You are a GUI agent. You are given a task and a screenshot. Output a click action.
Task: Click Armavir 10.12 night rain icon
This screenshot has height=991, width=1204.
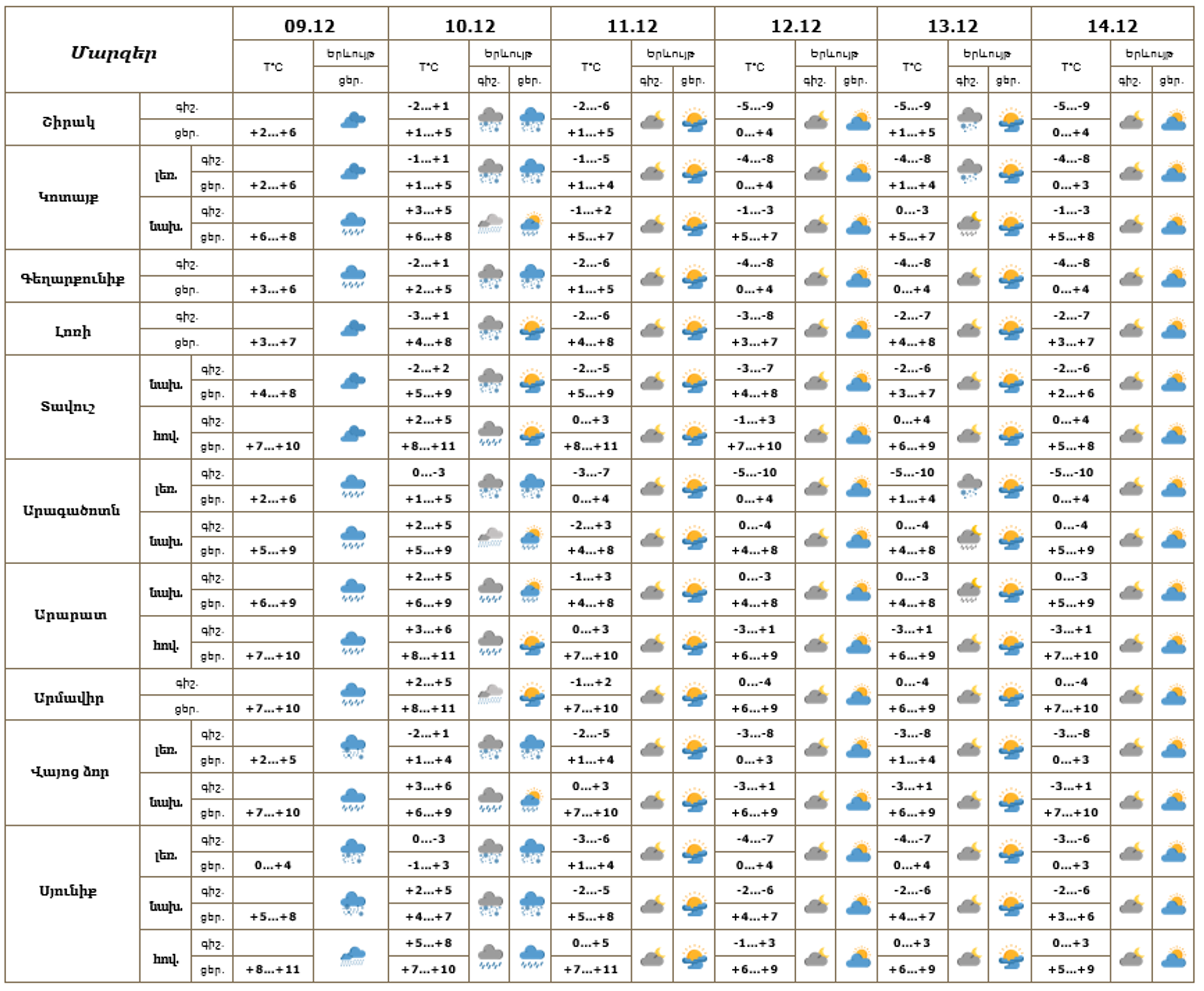click(490, 695)
